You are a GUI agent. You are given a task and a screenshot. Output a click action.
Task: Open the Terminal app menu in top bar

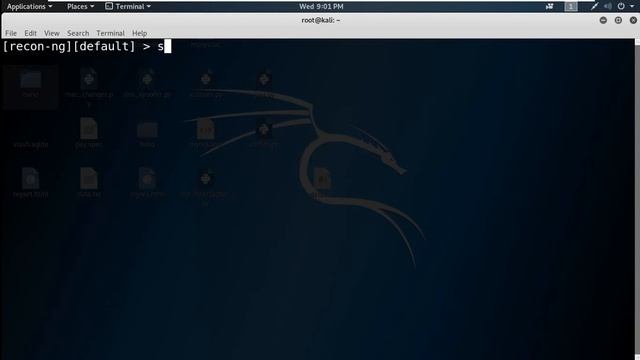coord(128,7)
